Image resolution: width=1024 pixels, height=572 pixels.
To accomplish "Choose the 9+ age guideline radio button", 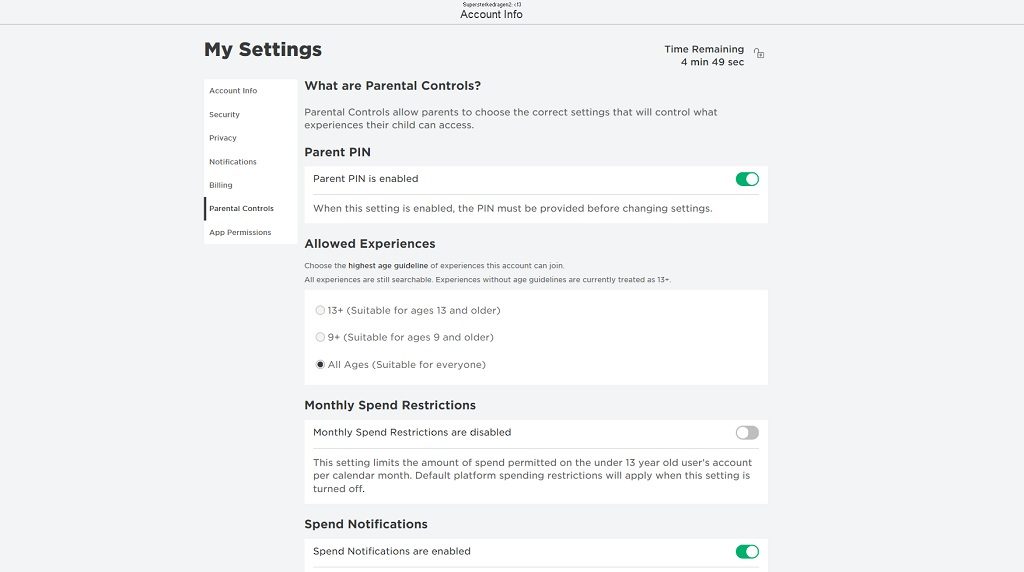I will coord(320,337).
